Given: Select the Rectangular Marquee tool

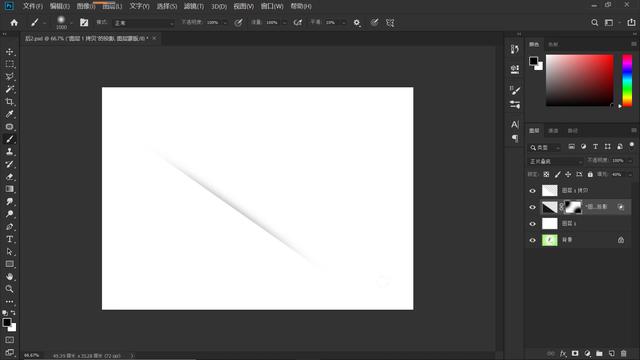Looking at the screenshot, I should pos(9,64).
